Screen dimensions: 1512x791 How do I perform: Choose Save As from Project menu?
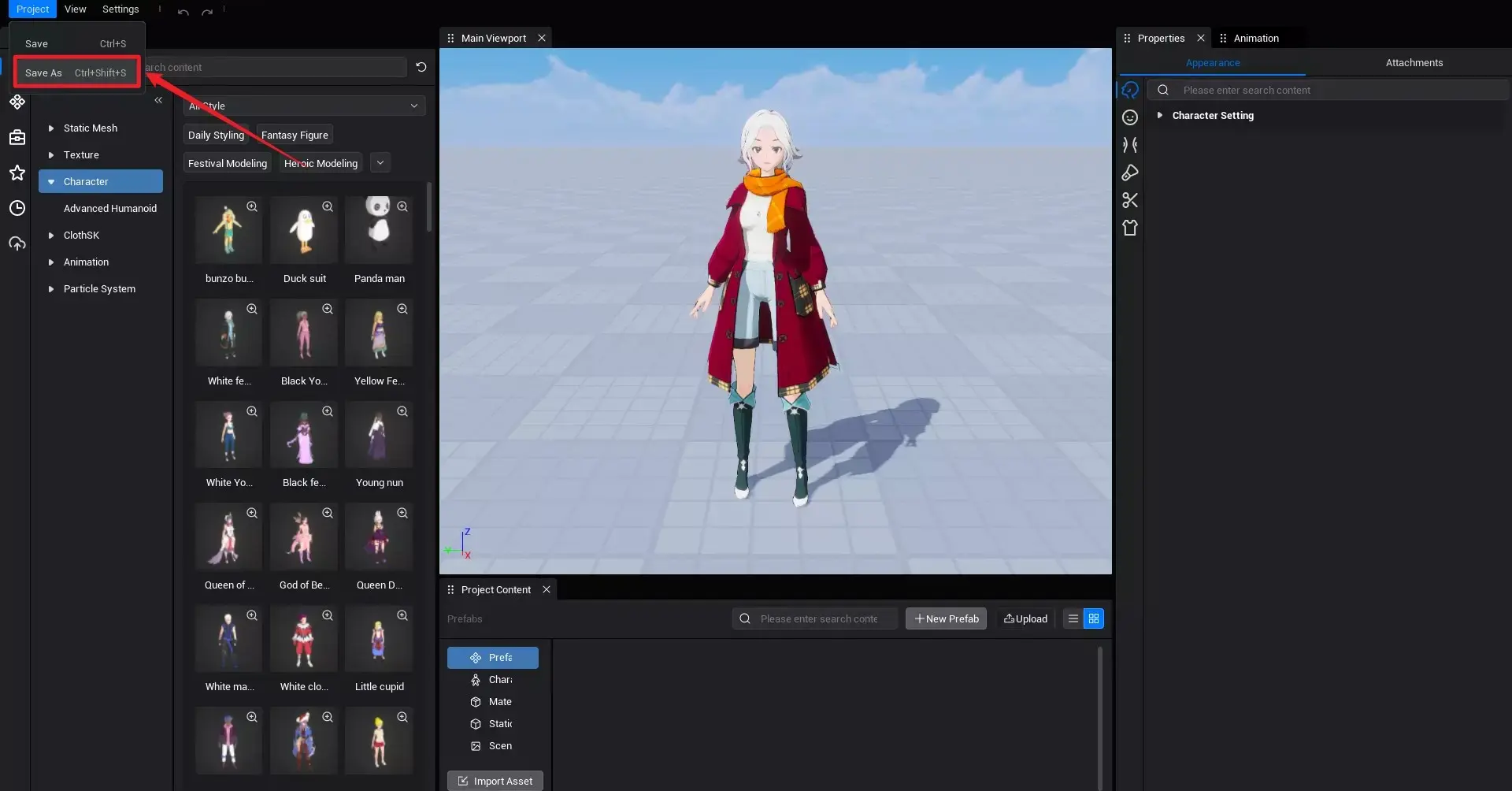tap(76, 72)
